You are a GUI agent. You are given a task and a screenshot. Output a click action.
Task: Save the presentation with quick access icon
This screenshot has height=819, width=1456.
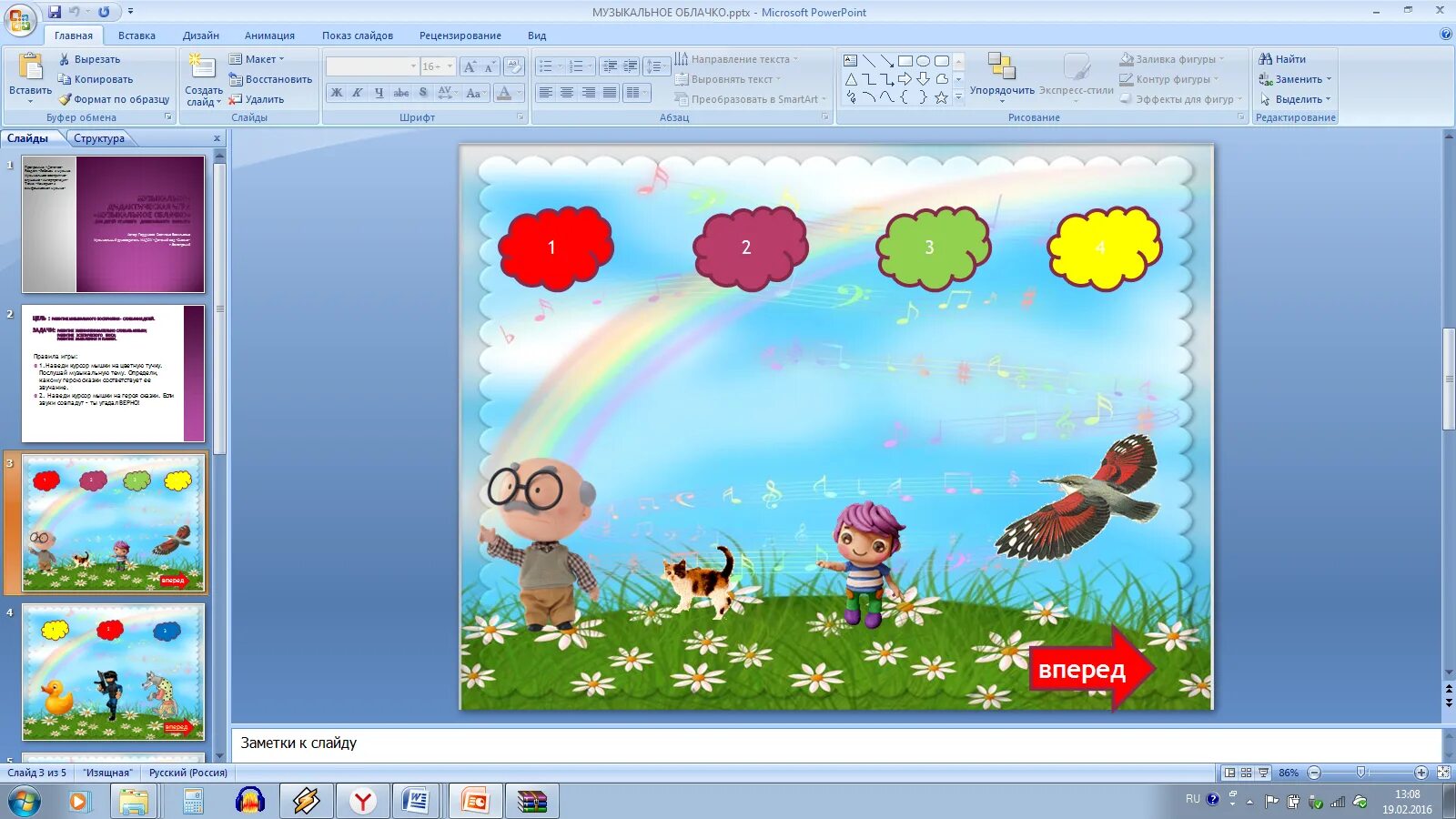[55, 12]
